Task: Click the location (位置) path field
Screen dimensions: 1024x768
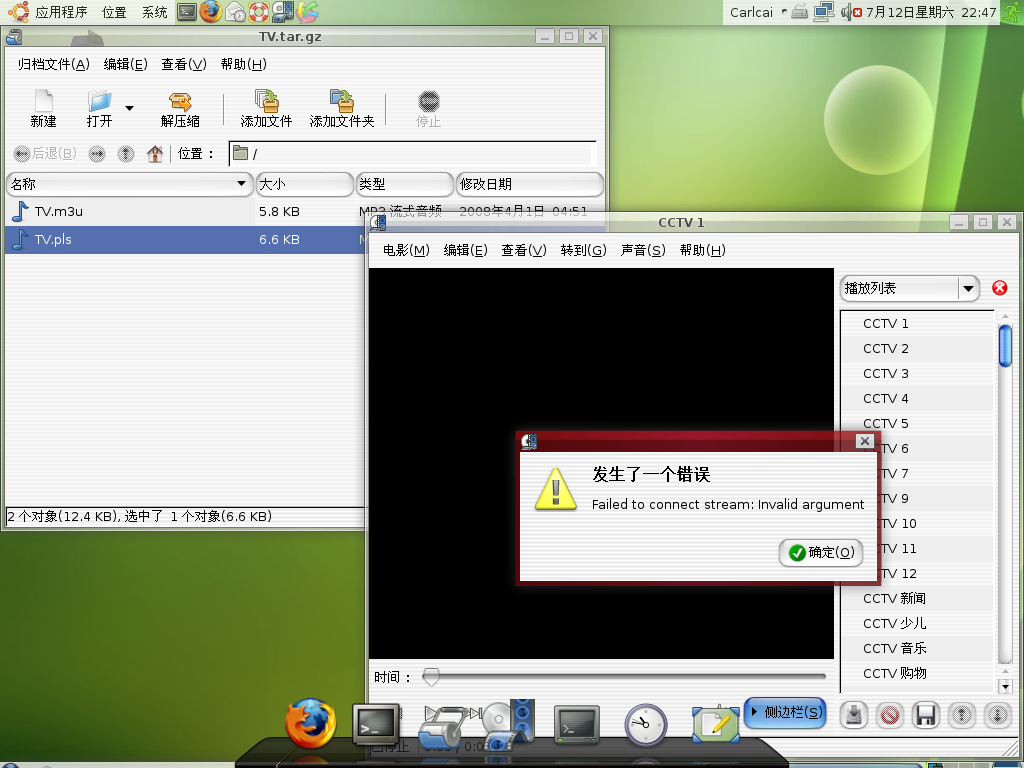Action: coord(412,153)
